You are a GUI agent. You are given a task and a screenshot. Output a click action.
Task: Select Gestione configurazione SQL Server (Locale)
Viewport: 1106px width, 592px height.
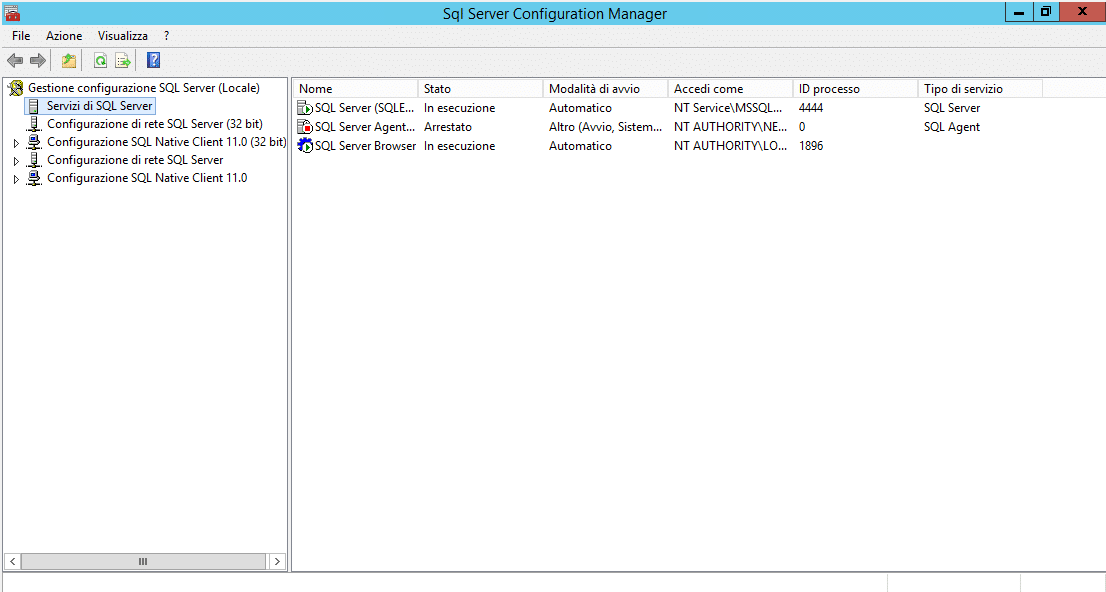[144, 88]
